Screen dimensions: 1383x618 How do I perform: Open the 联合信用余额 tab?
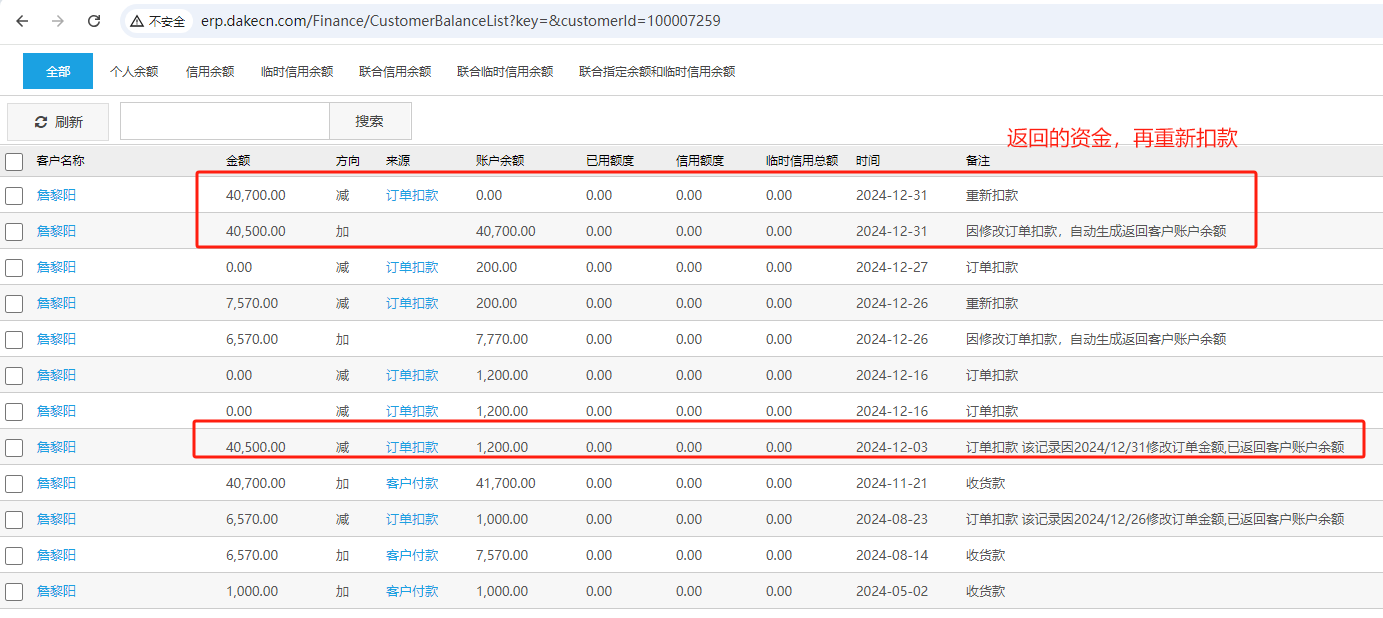395,72
